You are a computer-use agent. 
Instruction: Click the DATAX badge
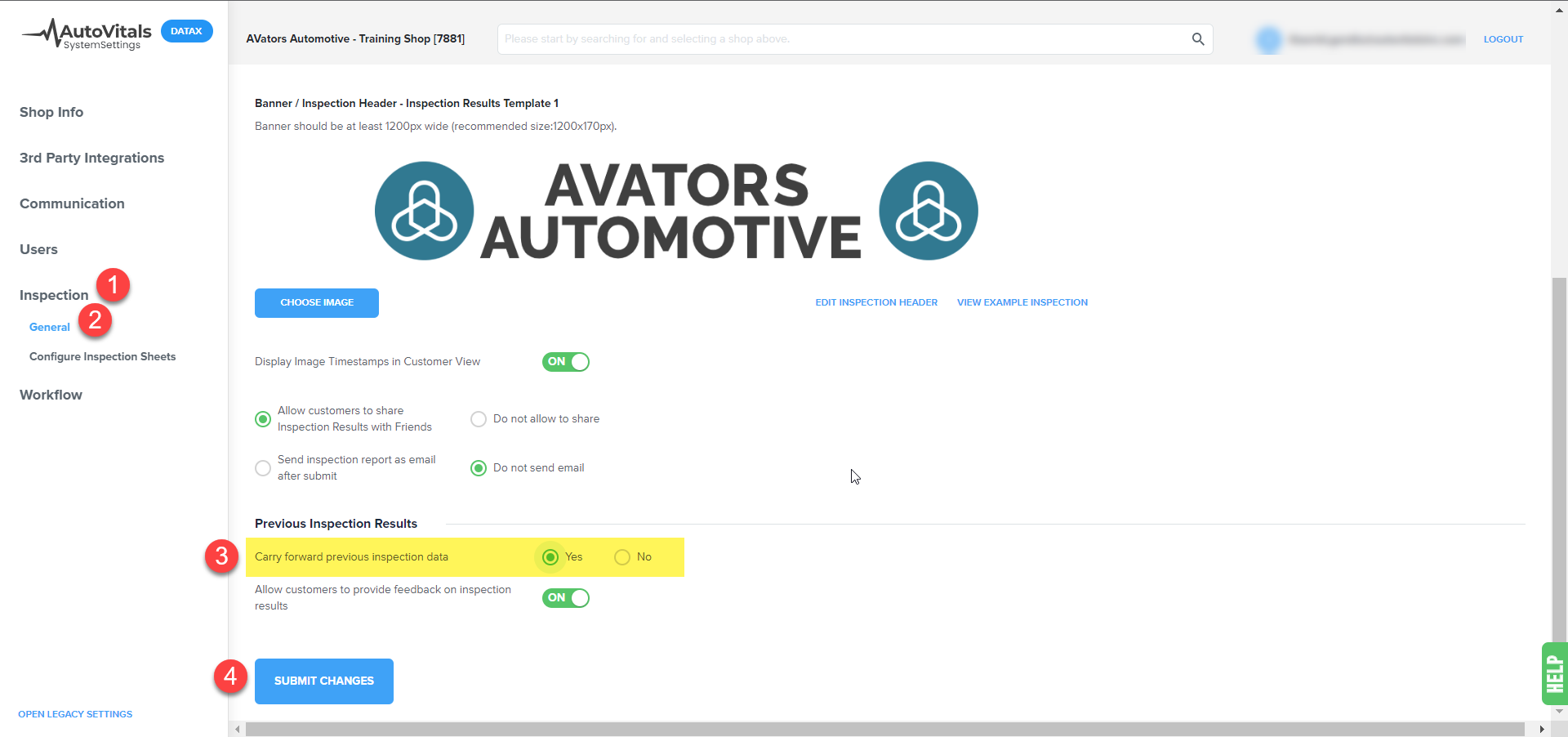[187, 31]
